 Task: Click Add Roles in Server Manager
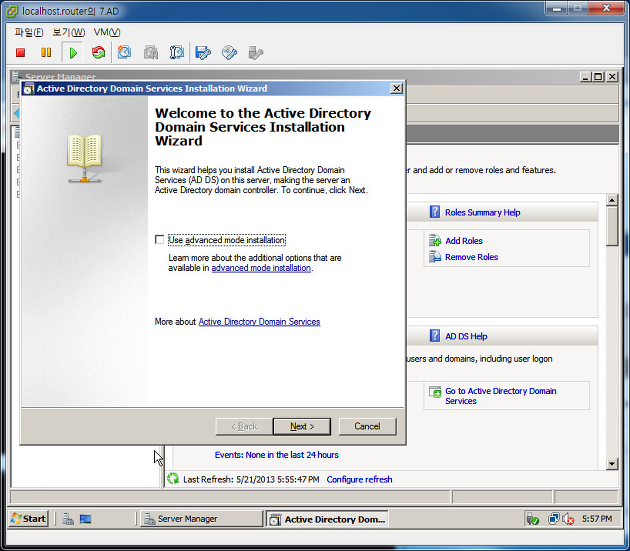tap(464, 241)
